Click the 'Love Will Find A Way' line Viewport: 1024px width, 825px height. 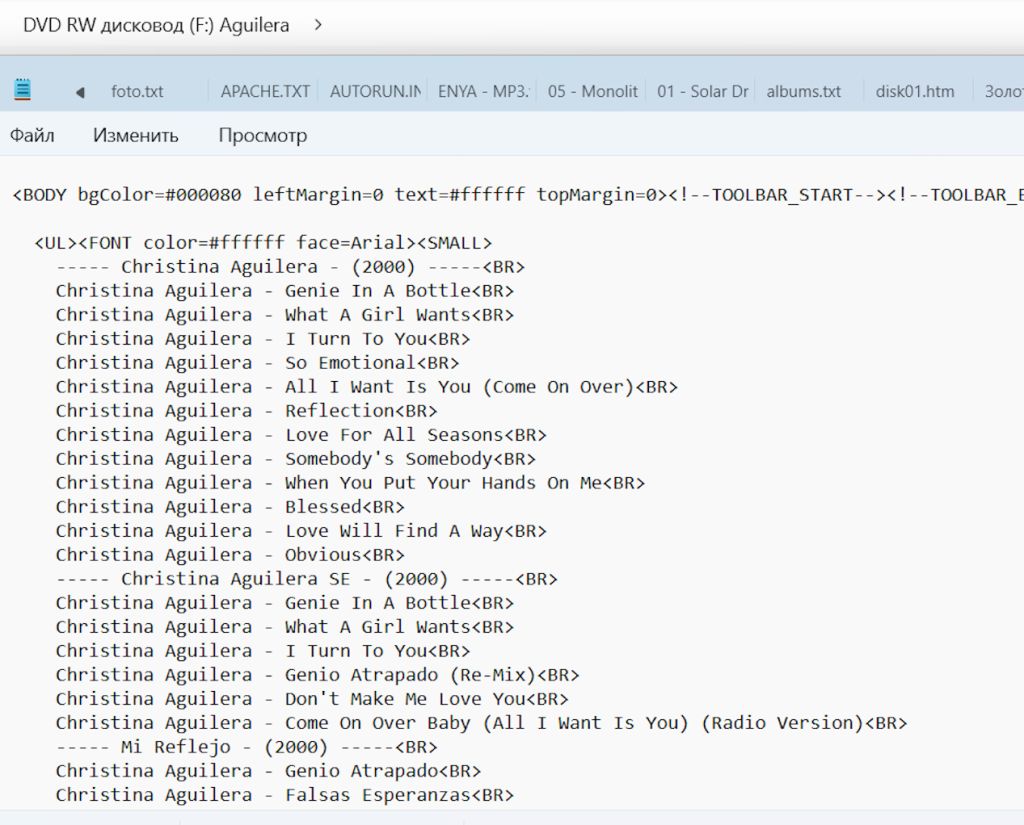301,531
